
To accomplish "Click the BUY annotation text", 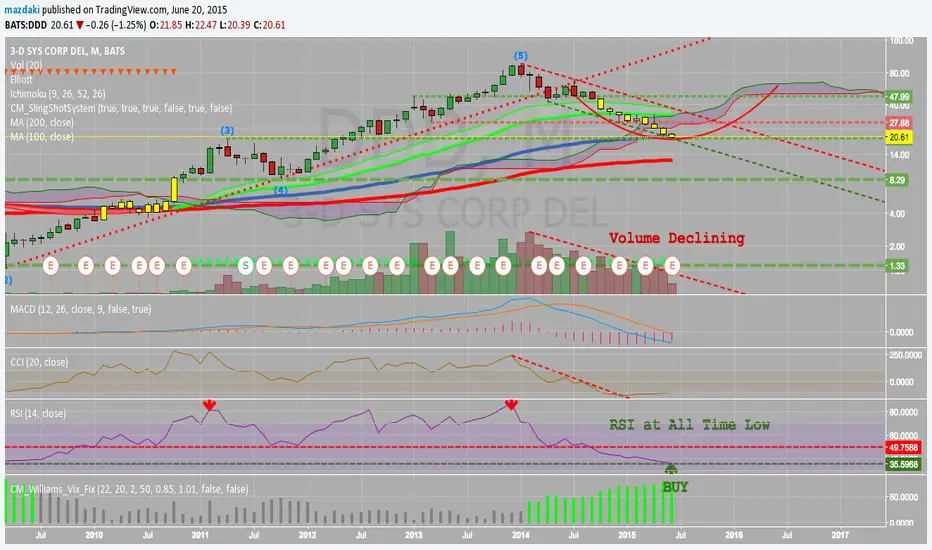I will tap(675, 487).
